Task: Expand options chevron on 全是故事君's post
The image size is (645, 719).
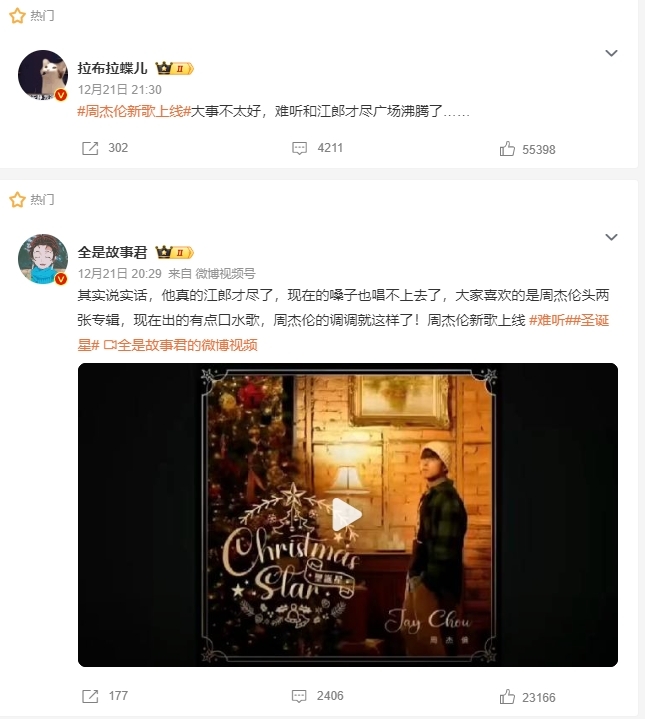Action: click(611, 237)
